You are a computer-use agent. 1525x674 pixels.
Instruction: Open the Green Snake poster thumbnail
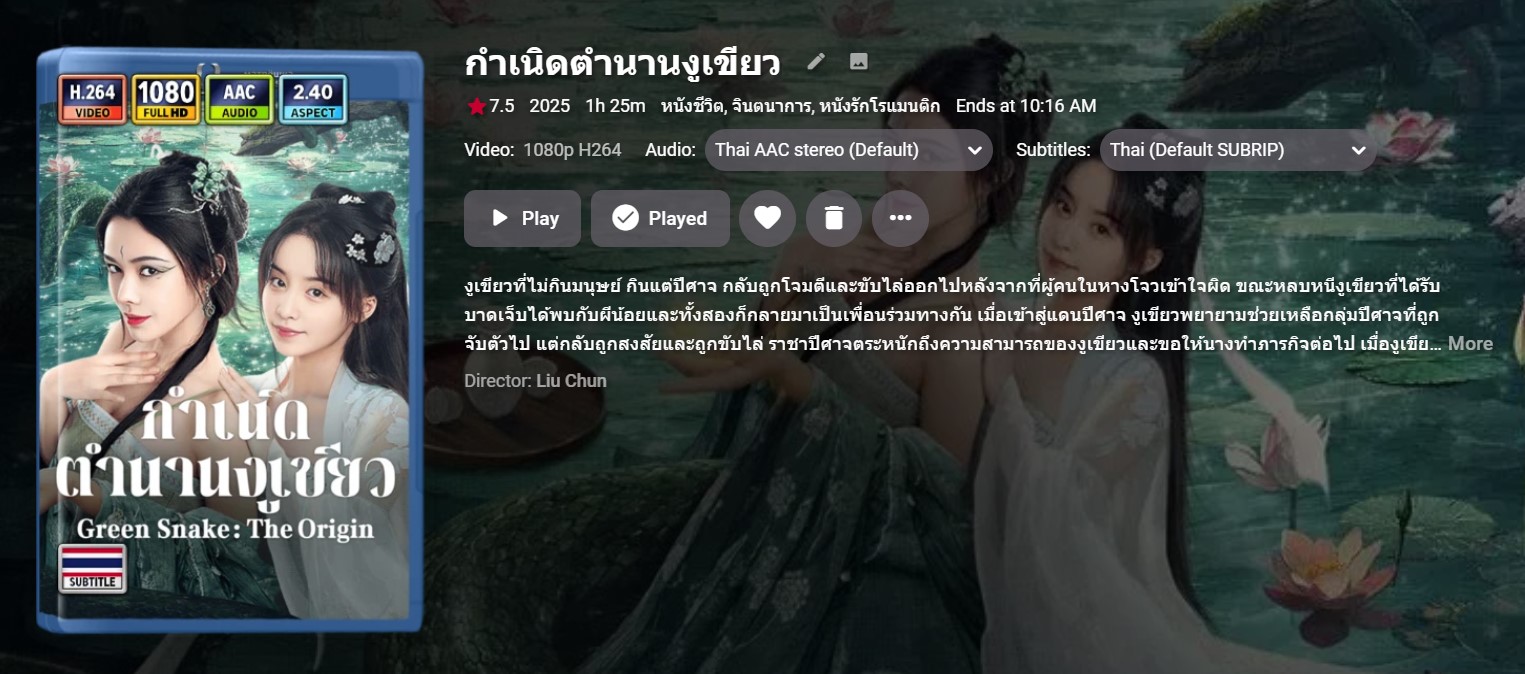pyautogui.click(x=230, y=340)
